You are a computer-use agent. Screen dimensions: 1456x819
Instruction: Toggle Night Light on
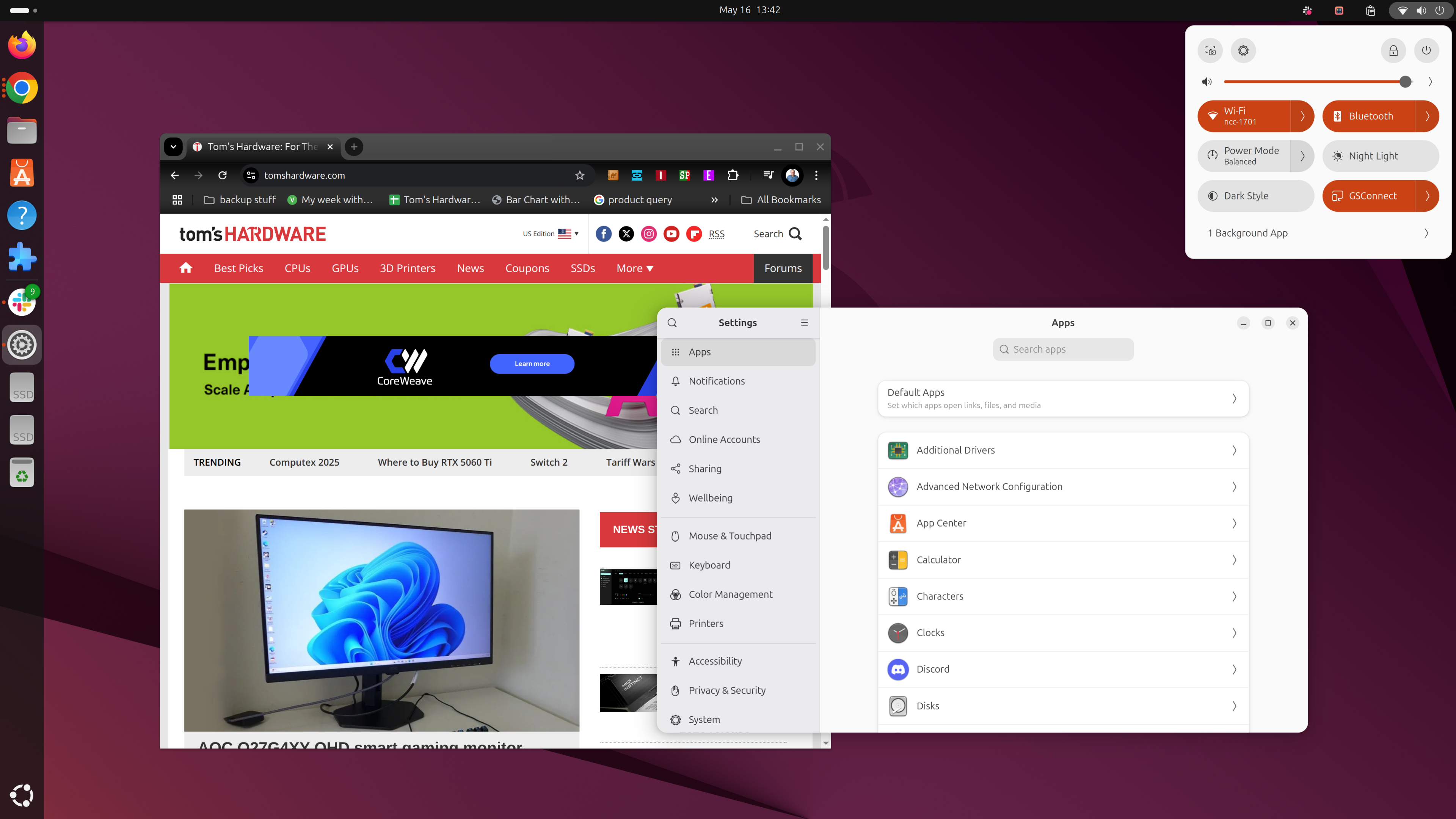point(1381,156)
